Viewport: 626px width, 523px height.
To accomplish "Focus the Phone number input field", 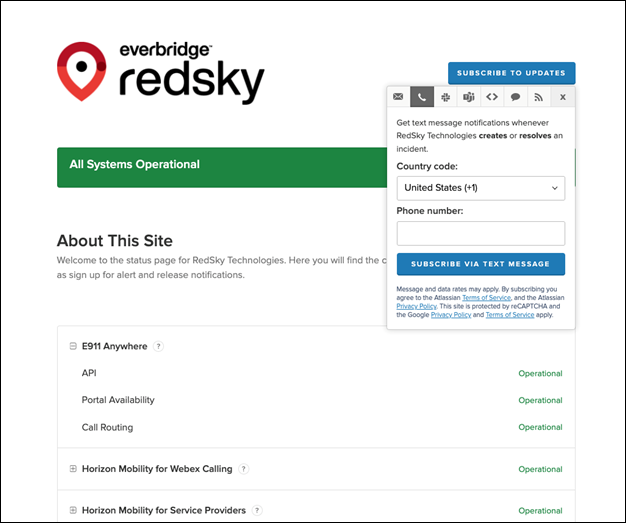I will [x=481, y=234].
